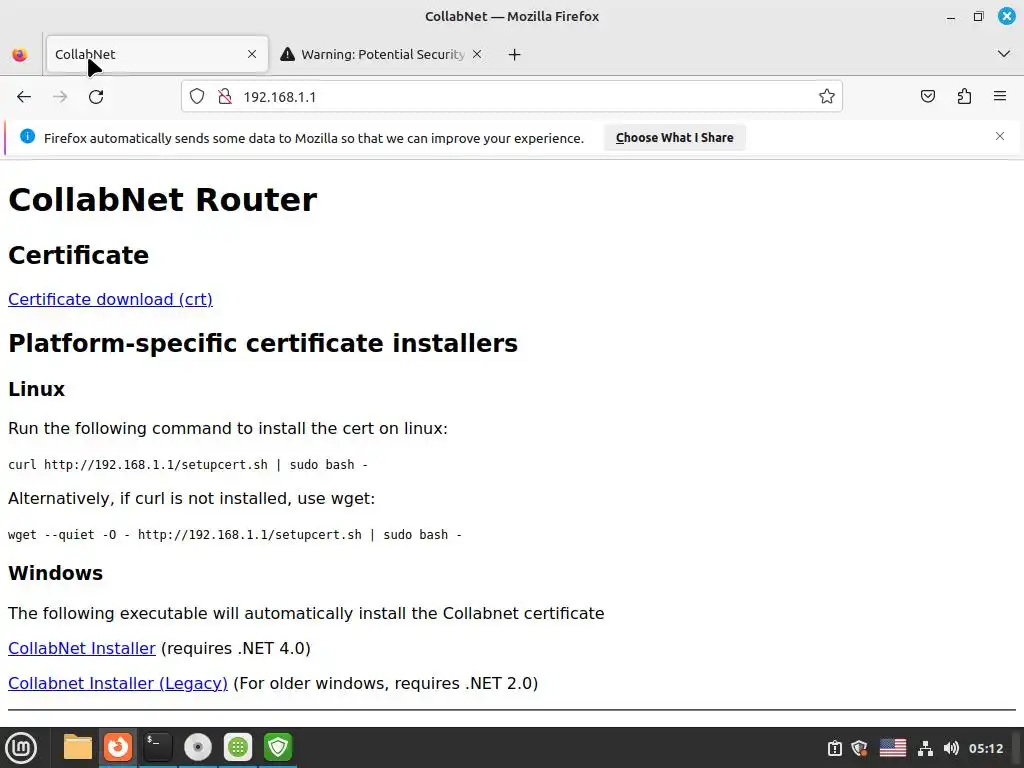Click the Linux subheading
This screenshot has width=1024, height=768.
click(x=37, y=389)
